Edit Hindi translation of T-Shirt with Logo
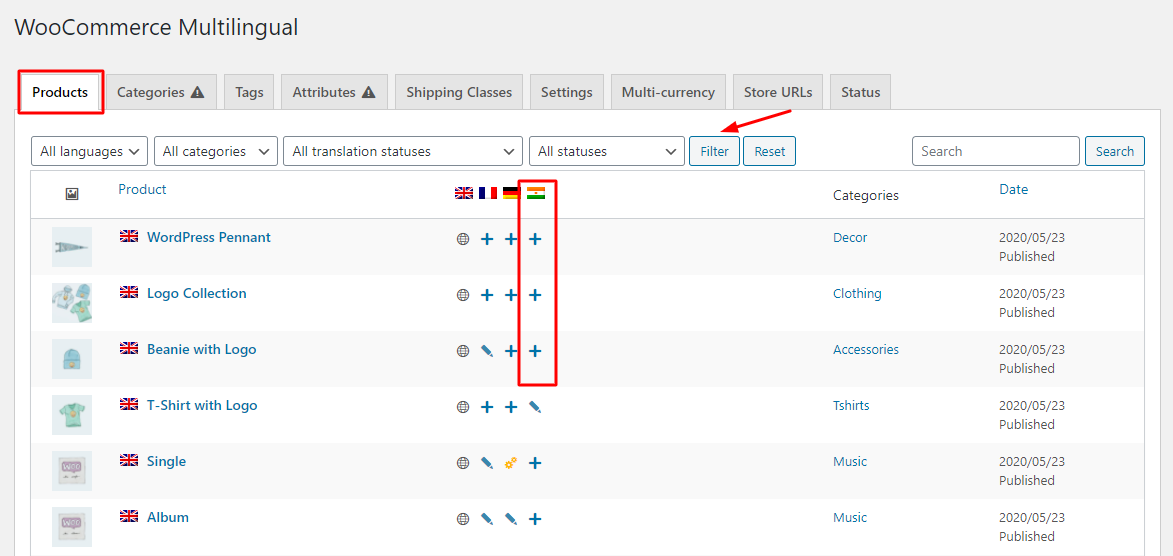The image size is (1173, 556). click(535, 407)
